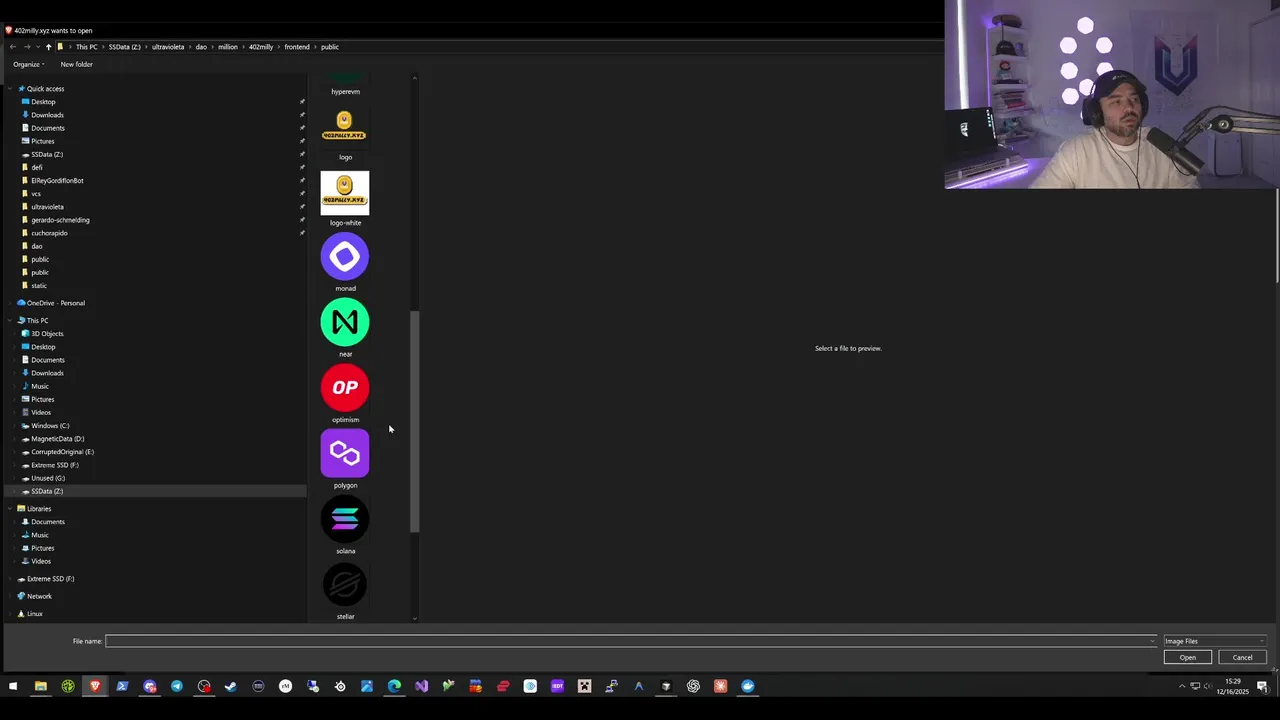Image resolution: width=1280 pixels, height=720 pixels.
Task: Open static folder in Quick access
Action: point(39,286)
